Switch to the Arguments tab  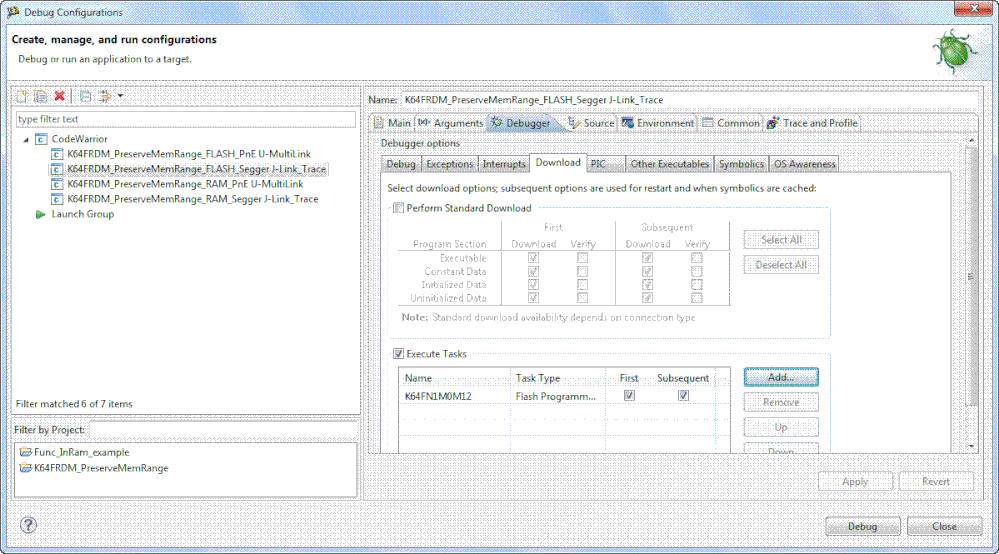tap(451, 123)
